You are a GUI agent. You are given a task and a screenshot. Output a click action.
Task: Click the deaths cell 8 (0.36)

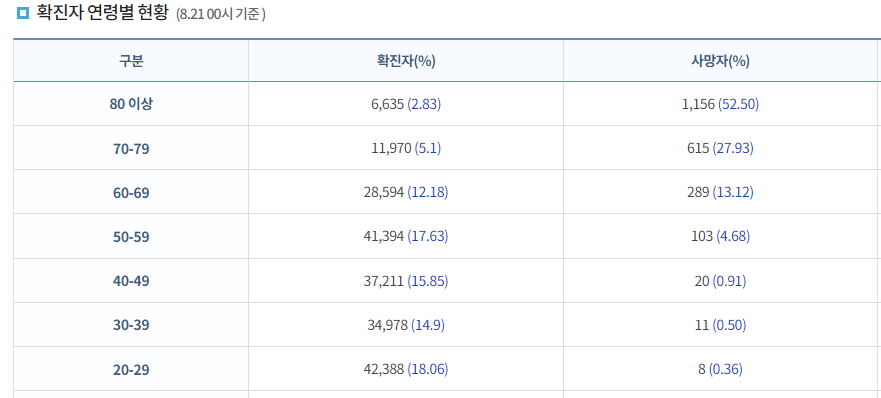(x=720, y=369)
